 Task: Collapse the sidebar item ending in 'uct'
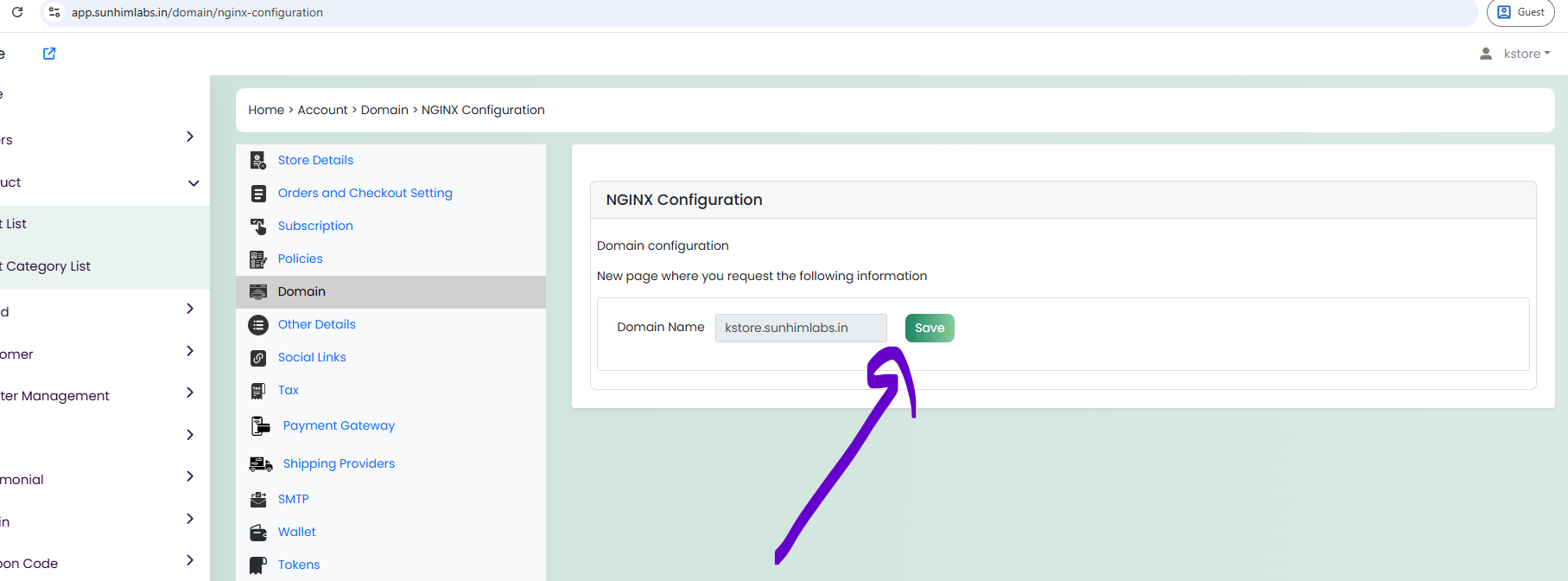pos(194,183)
